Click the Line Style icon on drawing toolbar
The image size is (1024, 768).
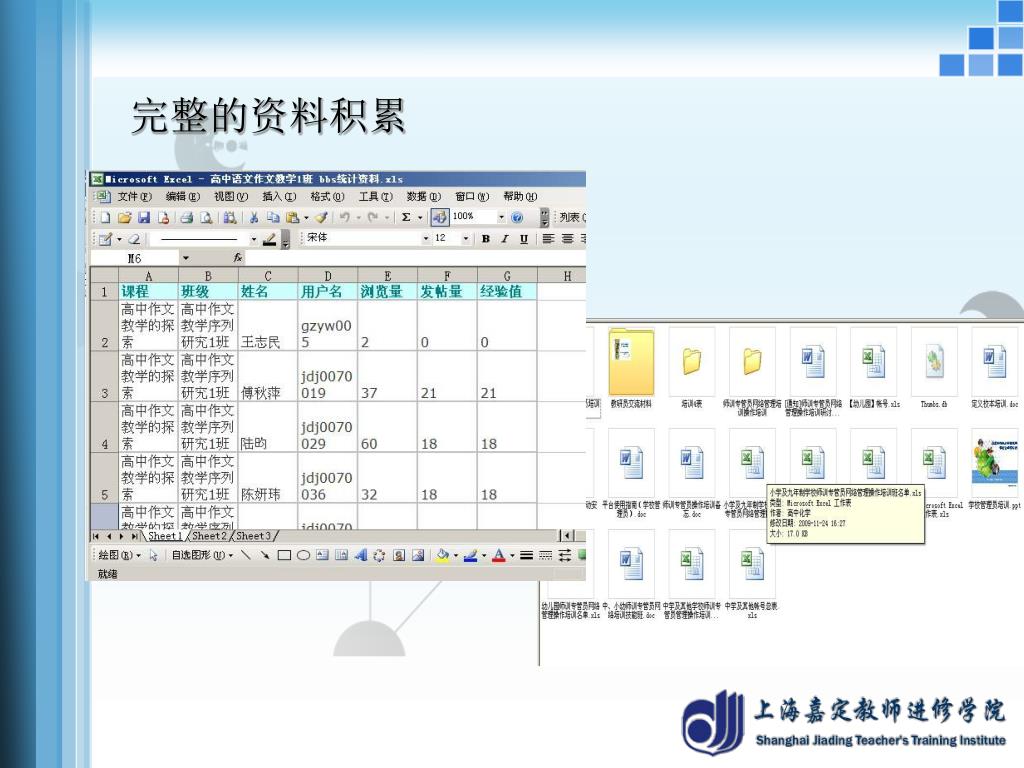526,555
